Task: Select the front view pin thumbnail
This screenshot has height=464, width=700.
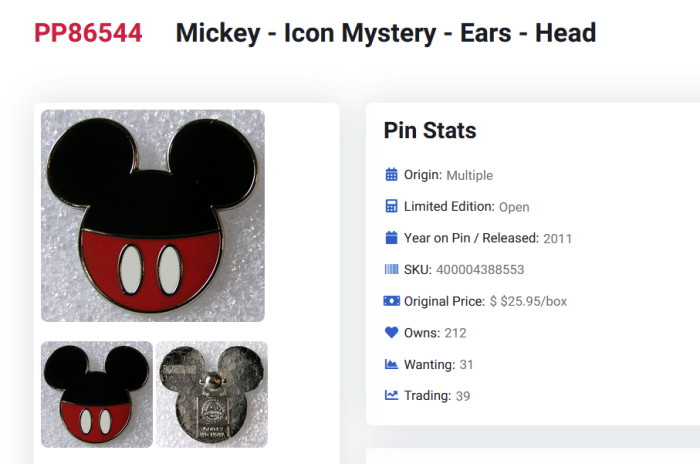Action: pyautogui.click(x=97, y=394)
